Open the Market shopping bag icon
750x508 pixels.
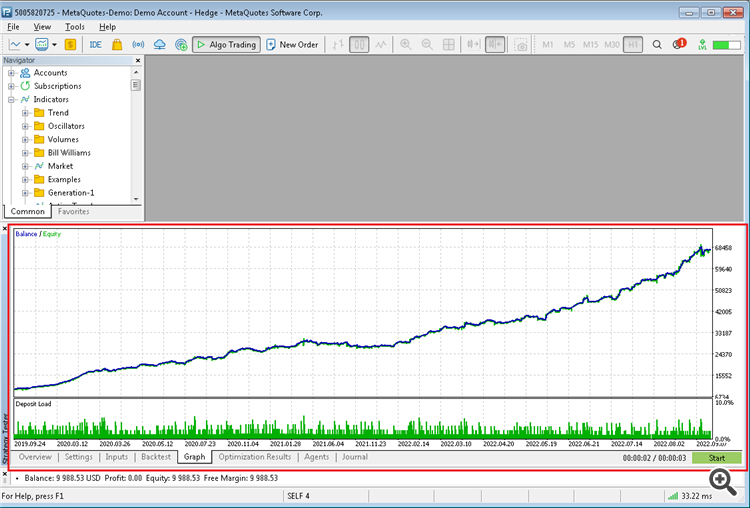tap(117, 44)
